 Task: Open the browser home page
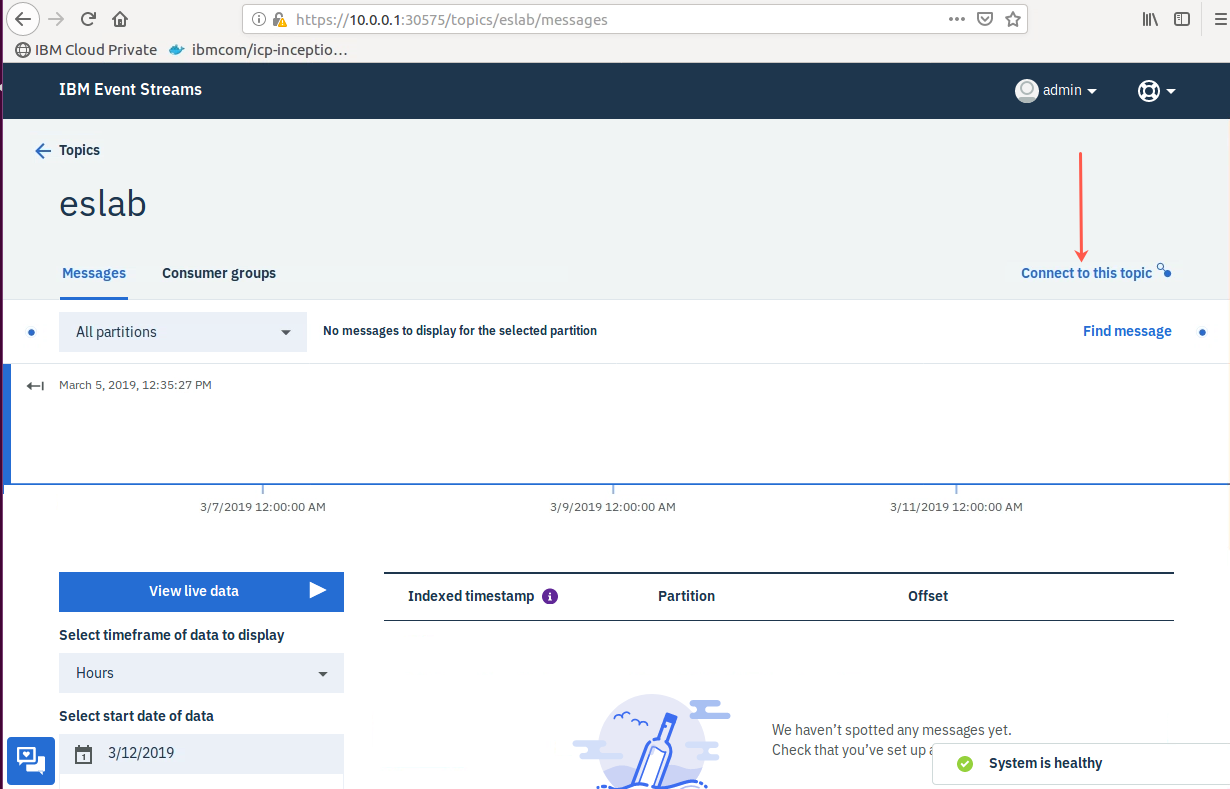(120, 19)
